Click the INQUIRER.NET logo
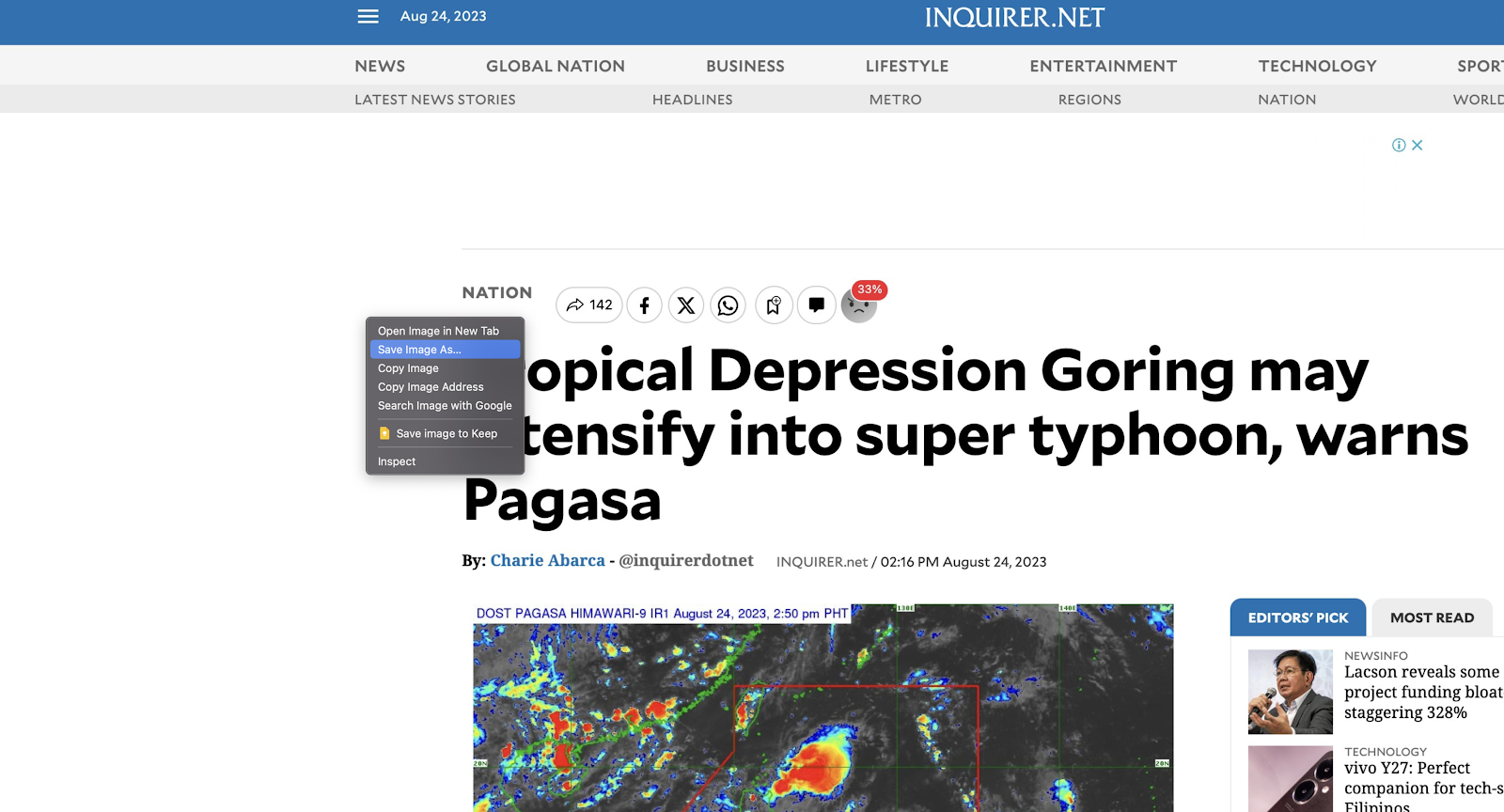 (1014, 18)
